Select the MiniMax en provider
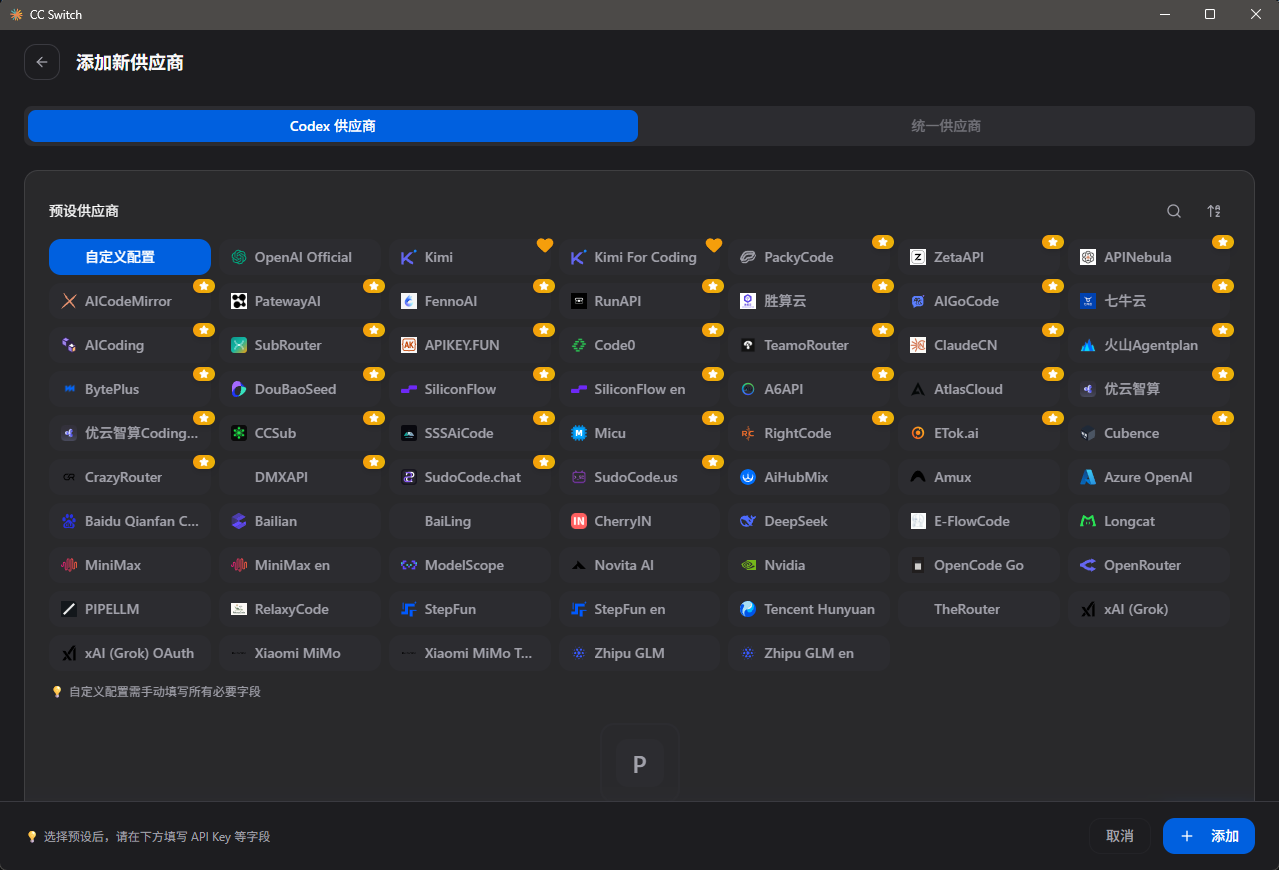This screenshot has height=870, width=1279. [x=300, y=565]
